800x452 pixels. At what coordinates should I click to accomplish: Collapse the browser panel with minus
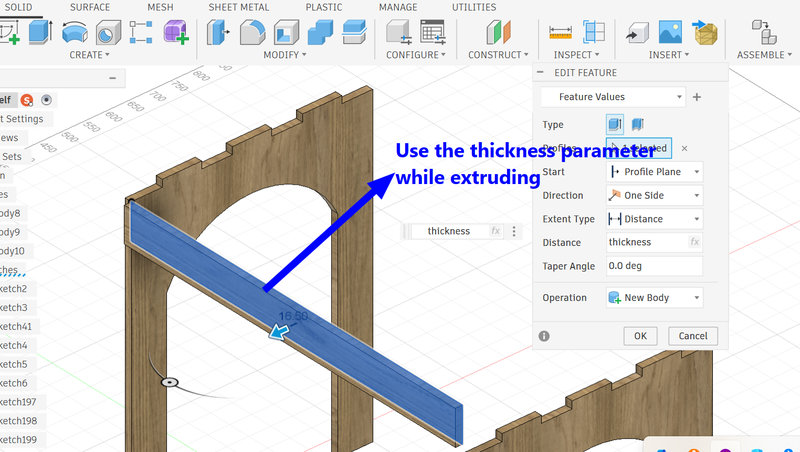[112, 78]
